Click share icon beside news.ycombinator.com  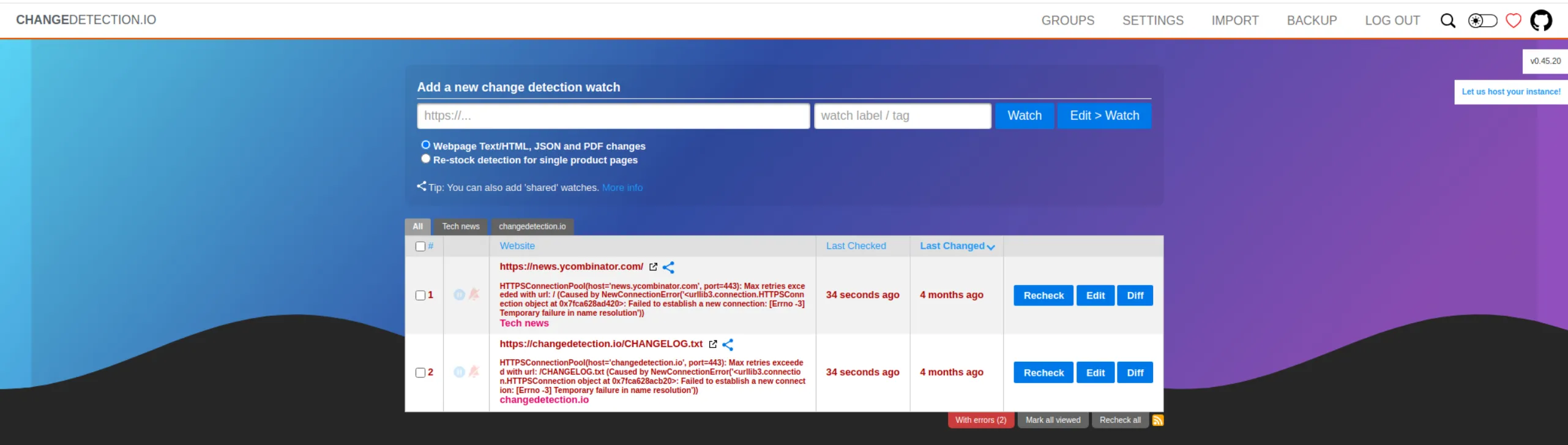pyautogui.click(x=668, y=267)
